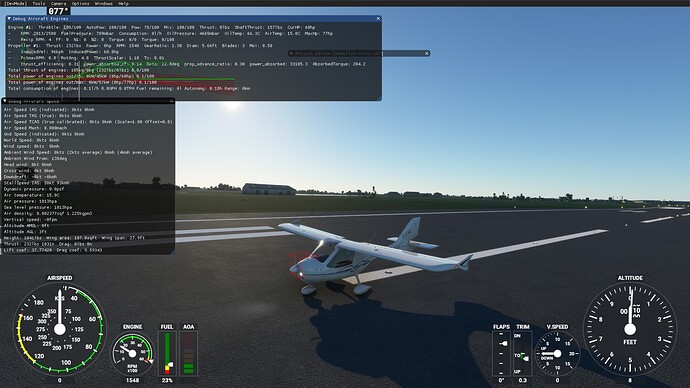Click the Engine RPM gauge
This screenshot has height=388, width=690.
(132, 354)
